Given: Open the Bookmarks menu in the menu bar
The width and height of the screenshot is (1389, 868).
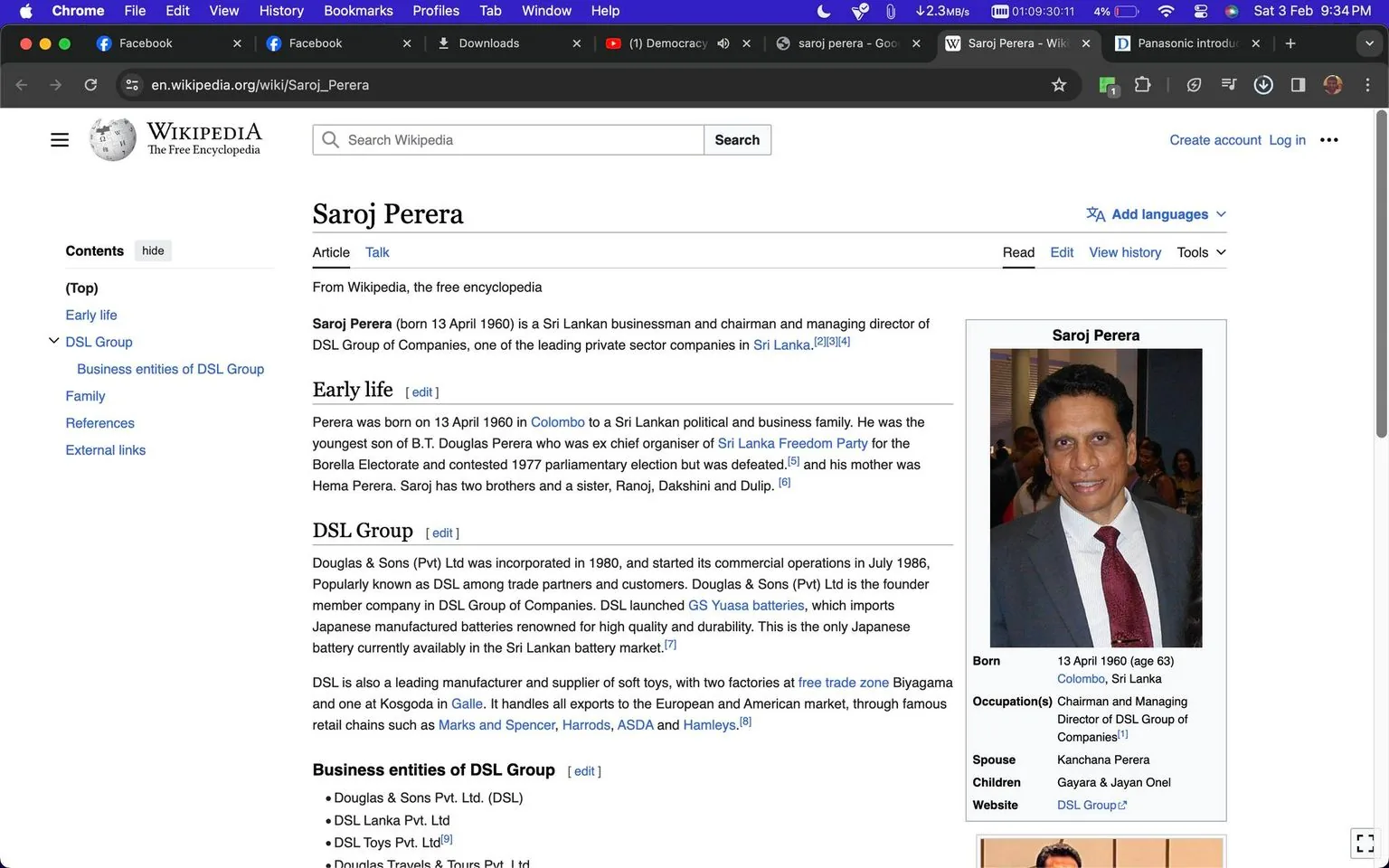Looking at the screenshot, I should pos(358,11).
